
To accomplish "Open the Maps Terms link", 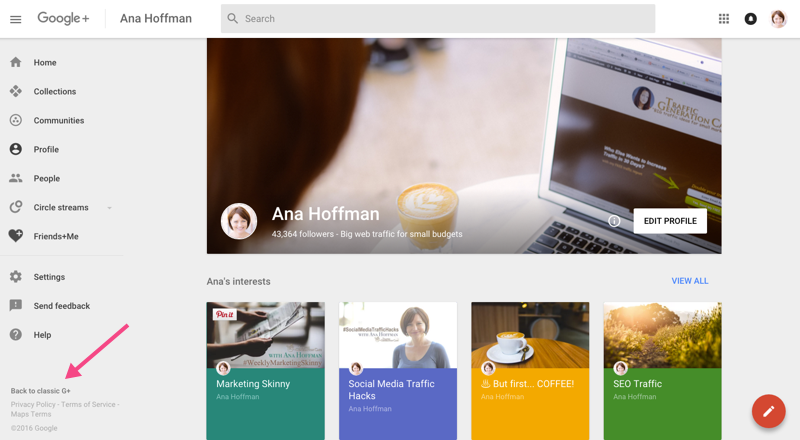I will (x=31, y=414).
